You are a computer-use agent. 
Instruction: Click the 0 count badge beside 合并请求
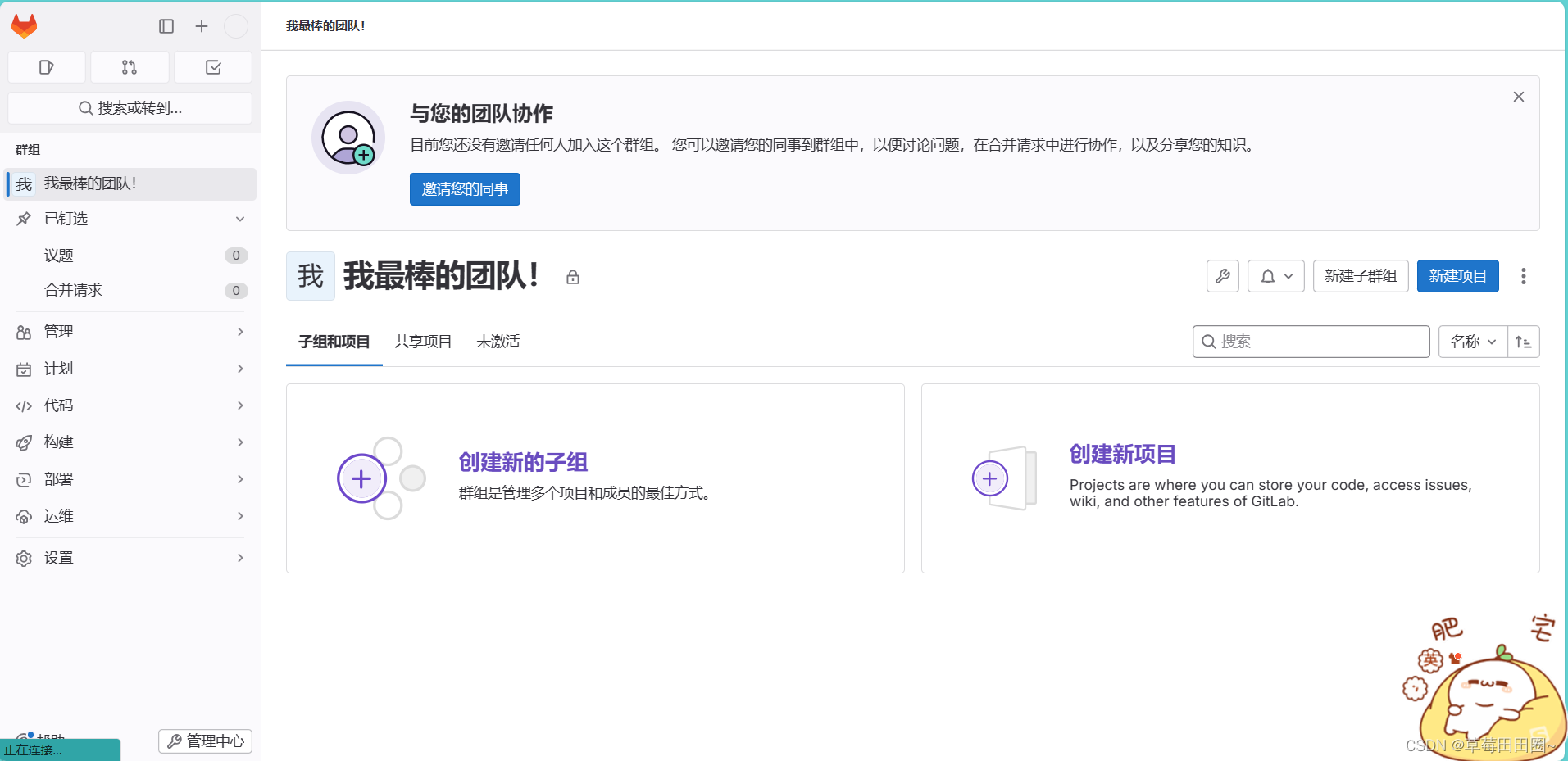pyautogui.click(x=236, y=290)
